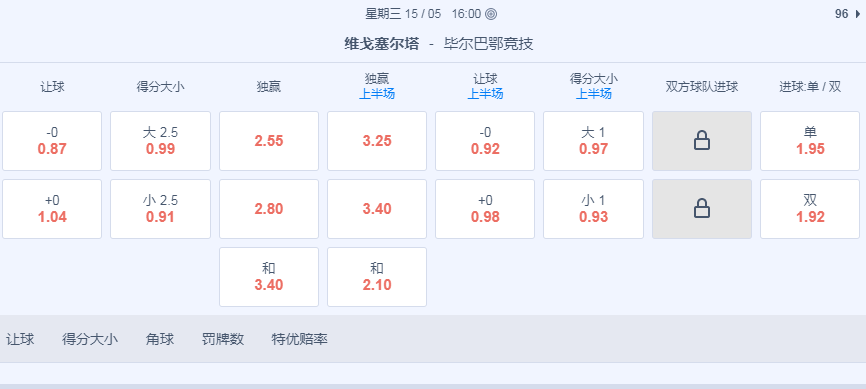
Task: Pick over 2.5 goals at 0.99
Action: click(x=160, y=141)
